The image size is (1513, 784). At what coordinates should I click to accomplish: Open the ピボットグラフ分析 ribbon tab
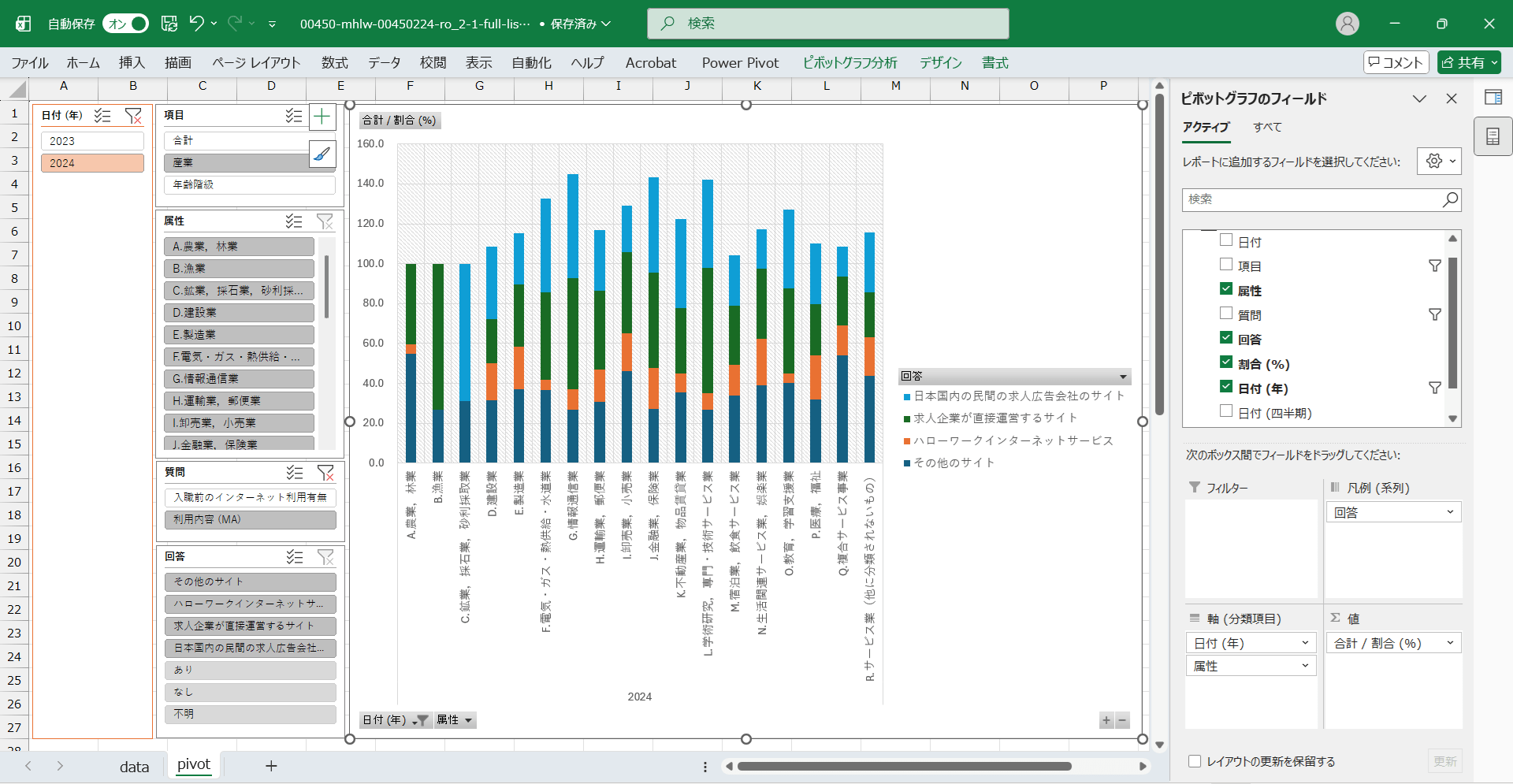849,63
